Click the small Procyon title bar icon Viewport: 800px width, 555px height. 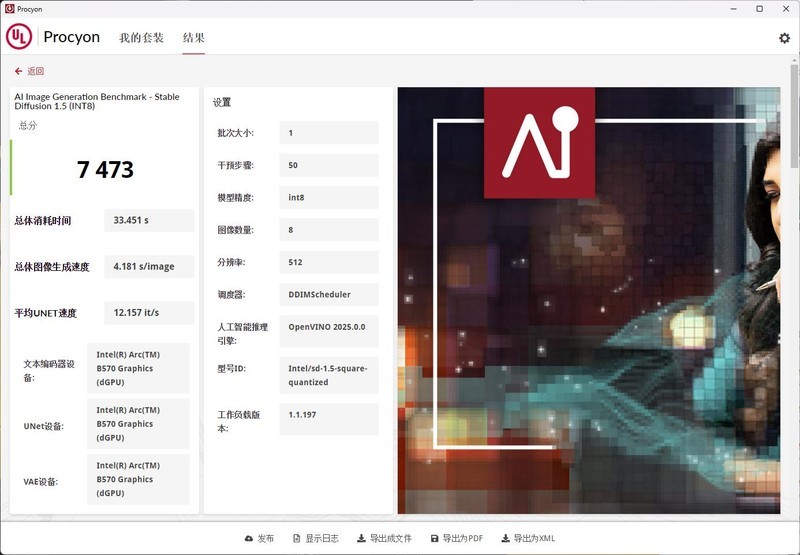(9, 9)
